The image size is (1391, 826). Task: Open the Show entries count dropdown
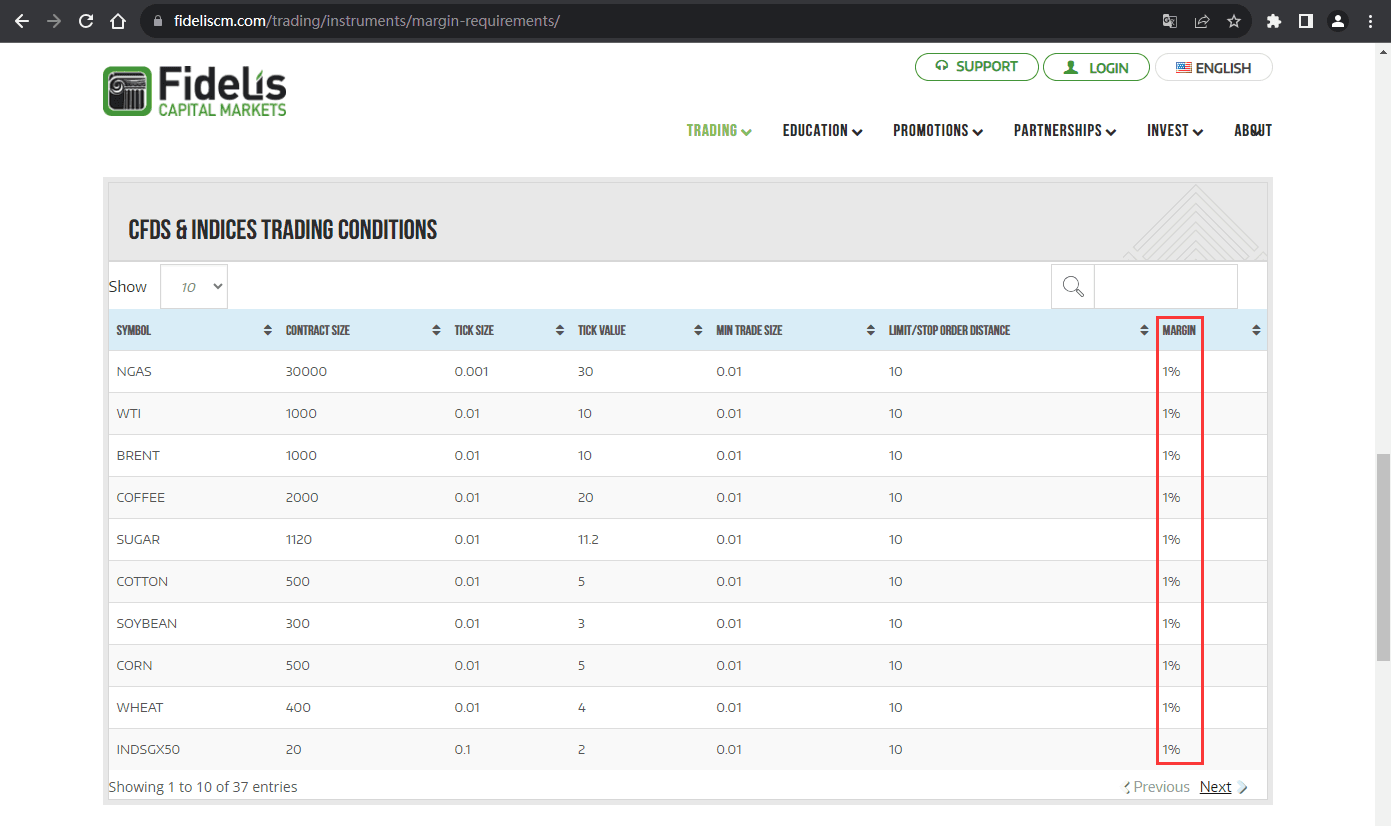(194, 287)
